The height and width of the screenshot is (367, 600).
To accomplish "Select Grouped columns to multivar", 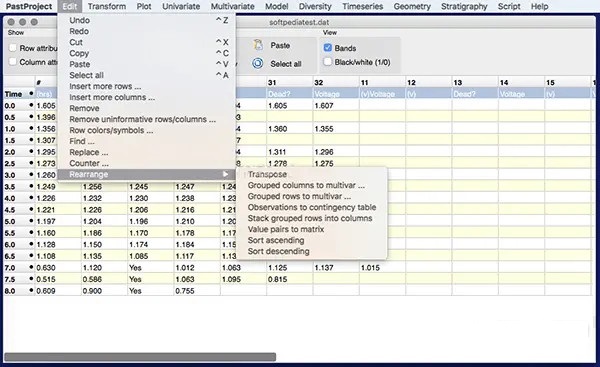I will [312, 186].
